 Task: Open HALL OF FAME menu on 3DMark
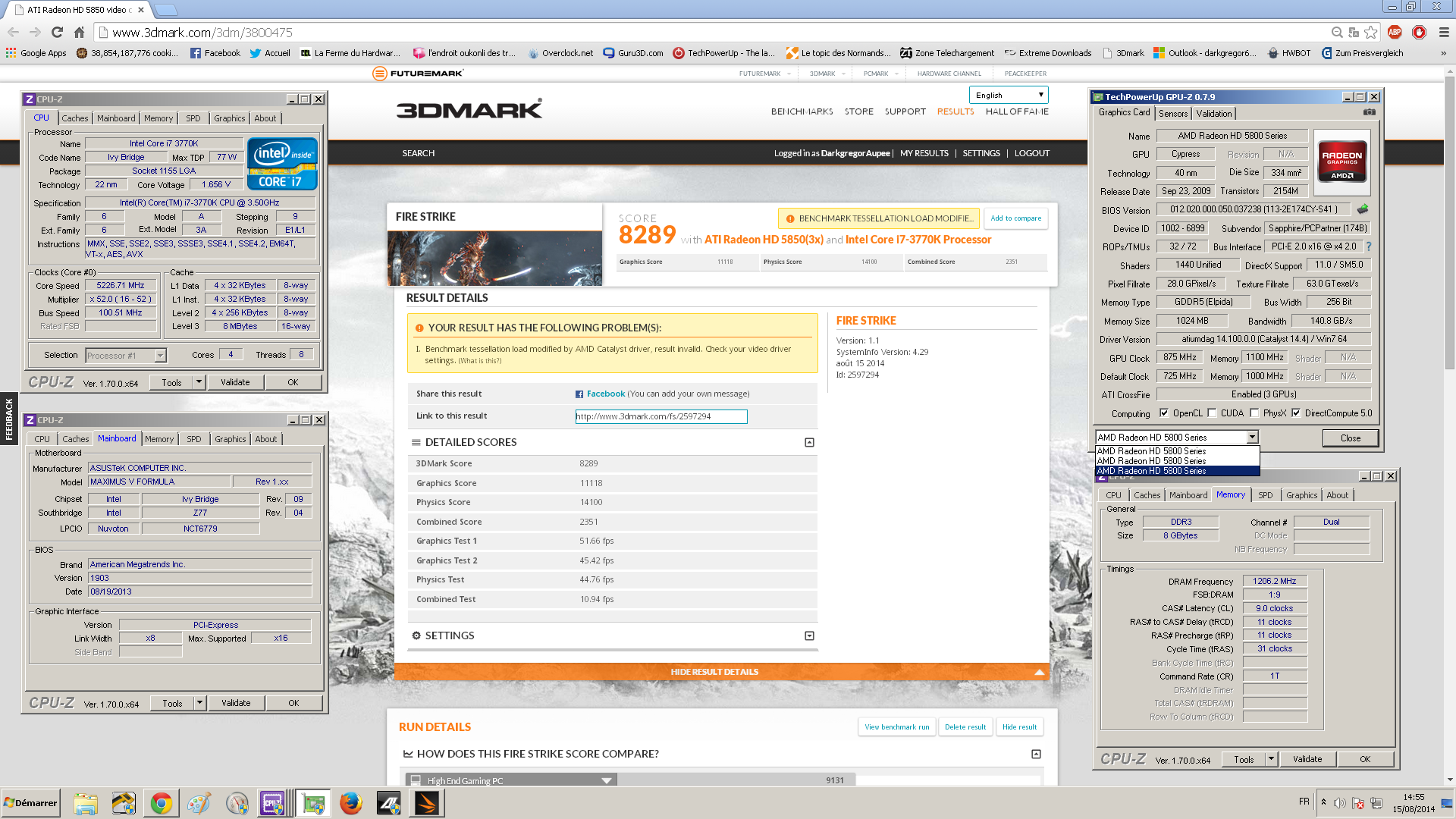point(1017,111)
